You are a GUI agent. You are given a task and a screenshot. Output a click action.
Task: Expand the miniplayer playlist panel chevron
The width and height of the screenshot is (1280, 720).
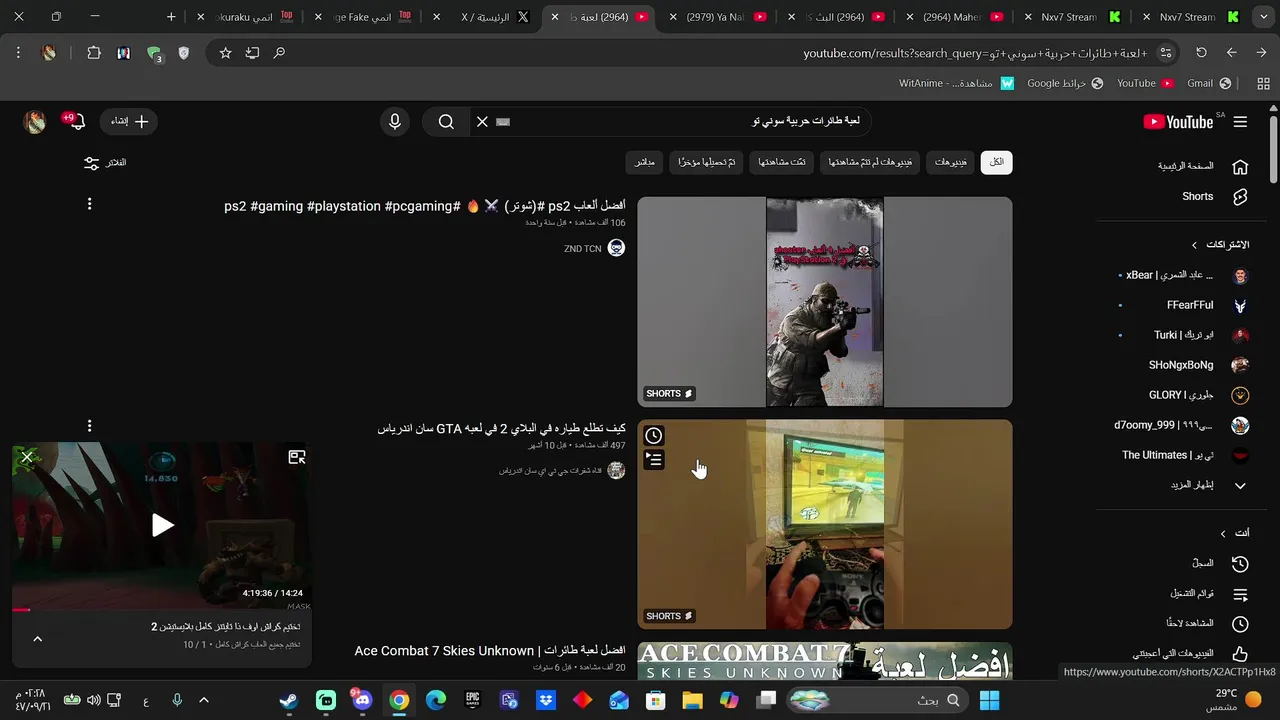tap(38, 639)
